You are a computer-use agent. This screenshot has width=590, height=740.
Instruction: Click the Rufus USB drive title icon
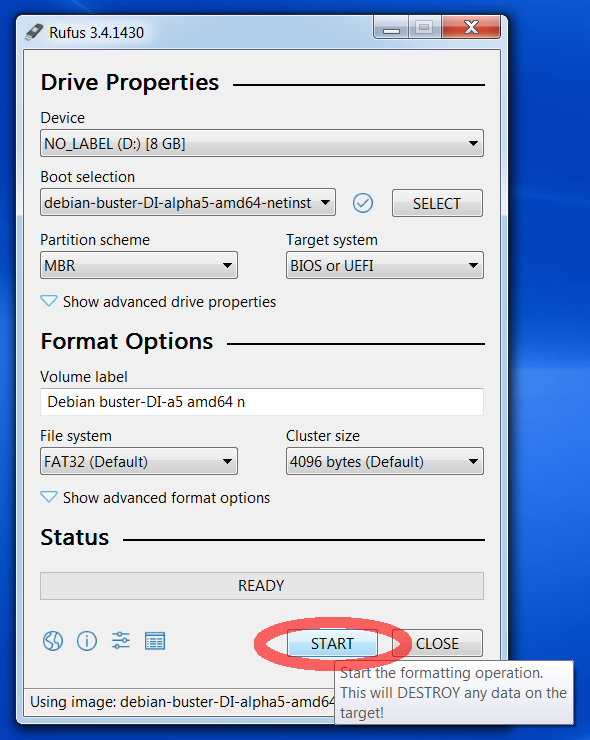pos(34,32)
